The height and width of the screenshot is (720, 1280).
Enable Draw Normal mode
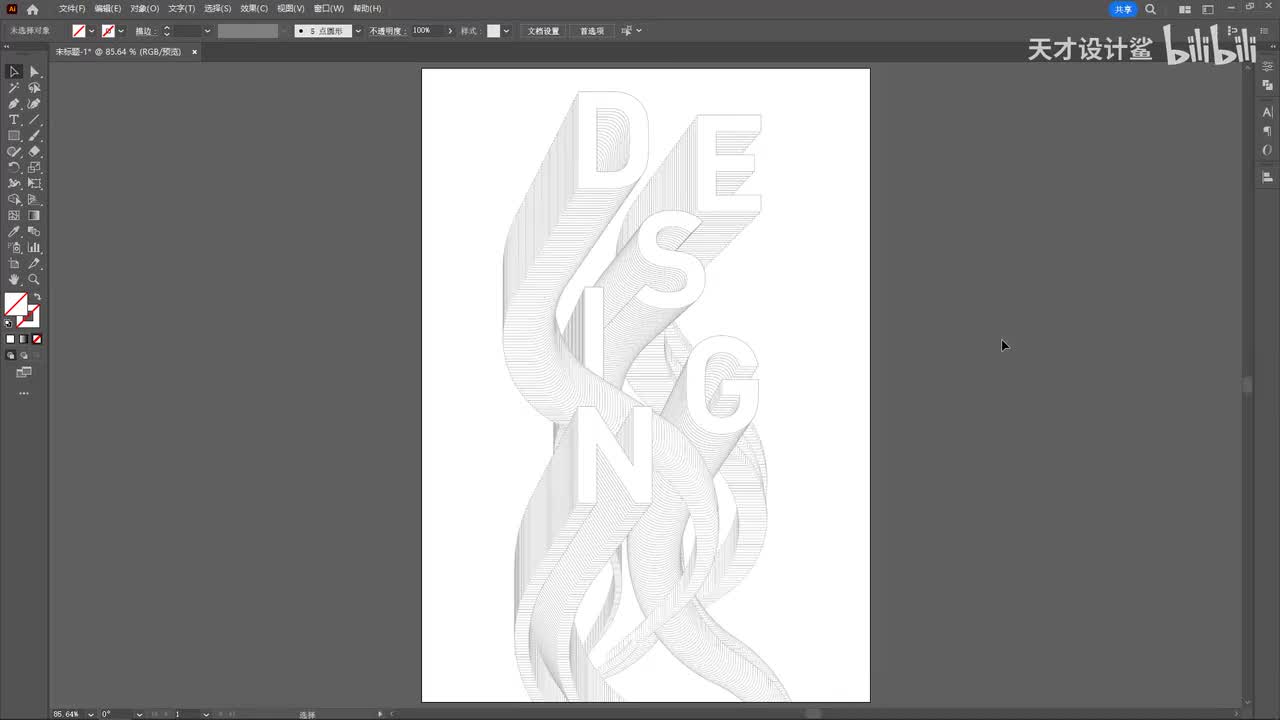click(x=11, y=355)
